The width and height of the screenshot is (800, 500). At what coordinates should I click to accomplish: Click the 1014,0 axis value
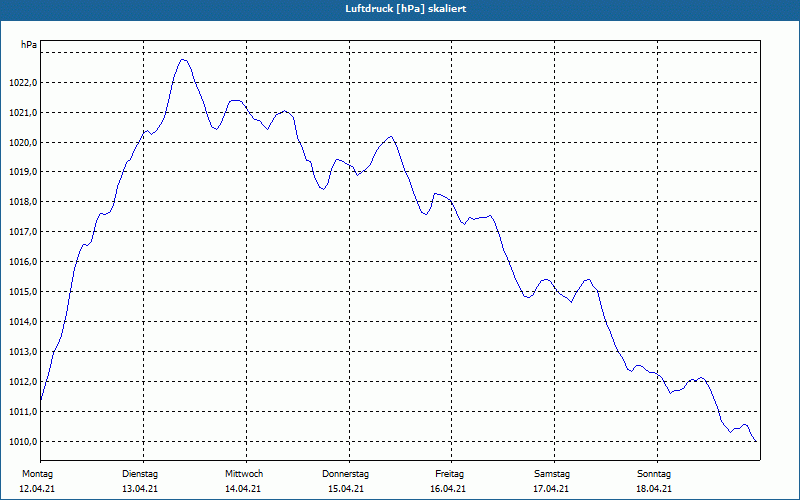tap(23, 322)
